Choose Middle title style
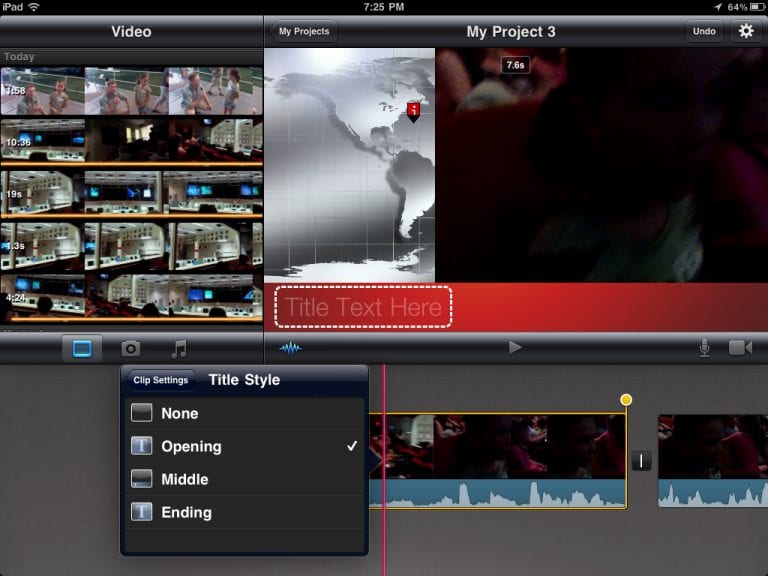768x576 pixels. tap(244, 479)
